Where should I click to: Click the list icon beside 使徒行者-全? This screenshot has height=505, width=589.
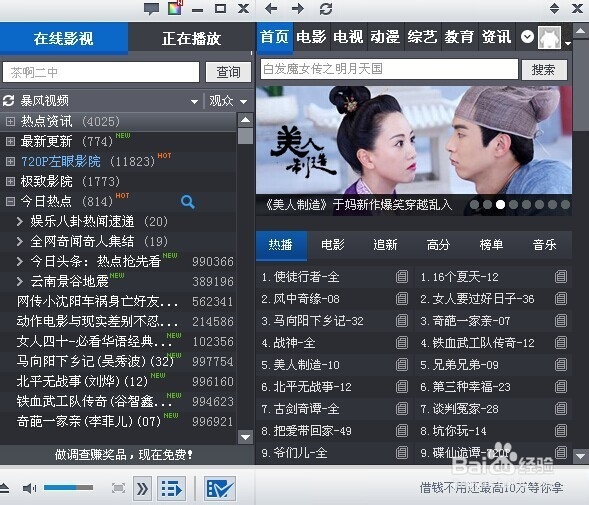[402, 277]
